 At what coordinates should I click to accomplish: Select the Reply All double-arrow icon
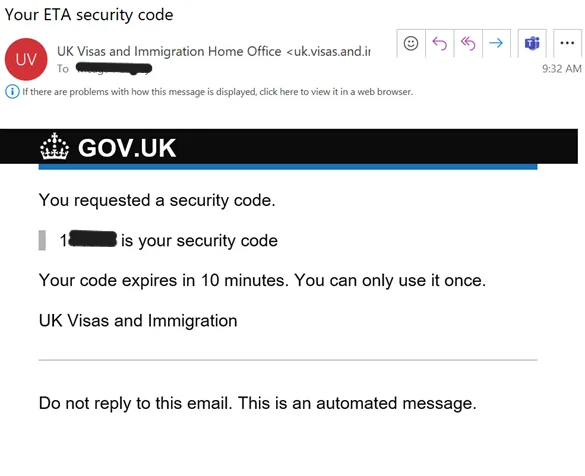tap(468, 43)
